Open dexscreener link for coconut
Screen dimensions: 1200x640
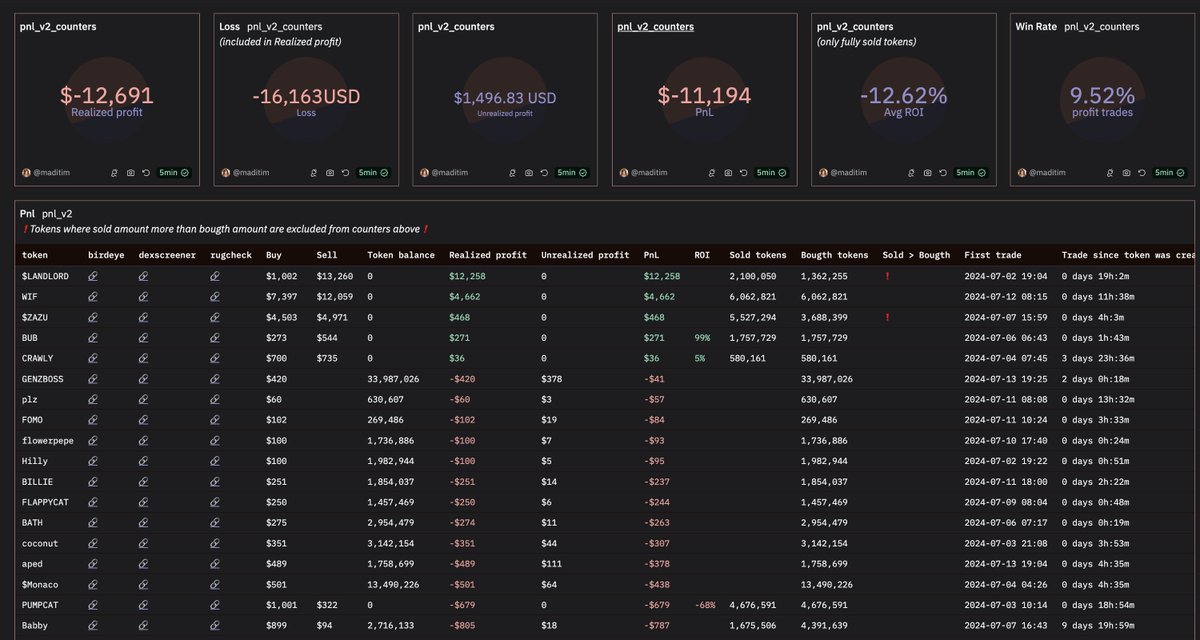click(x=143, y=543)
